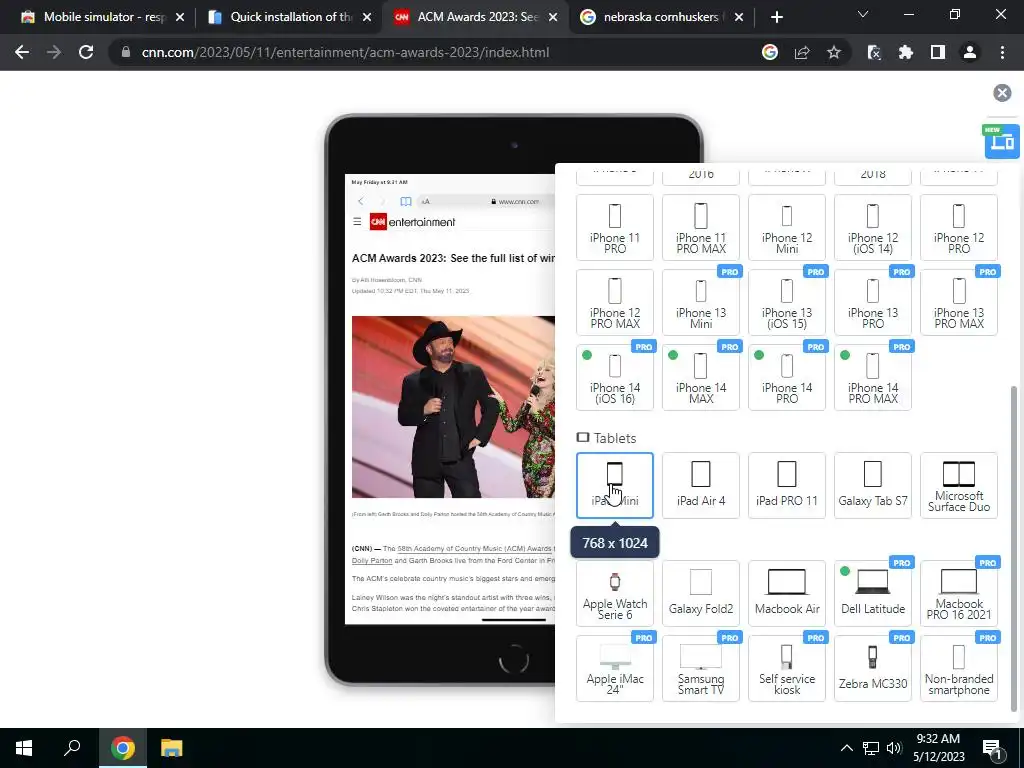Select the iPhone 14 MAX device

coord(701,377)
